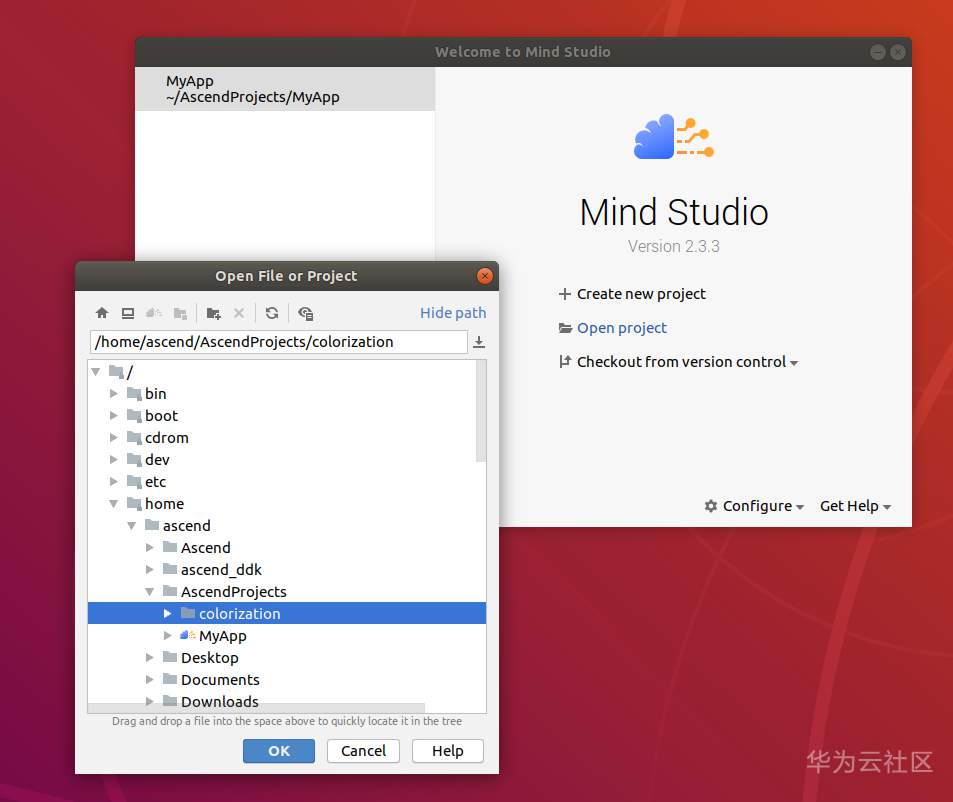Expand the boot folder

click(114, 416)
